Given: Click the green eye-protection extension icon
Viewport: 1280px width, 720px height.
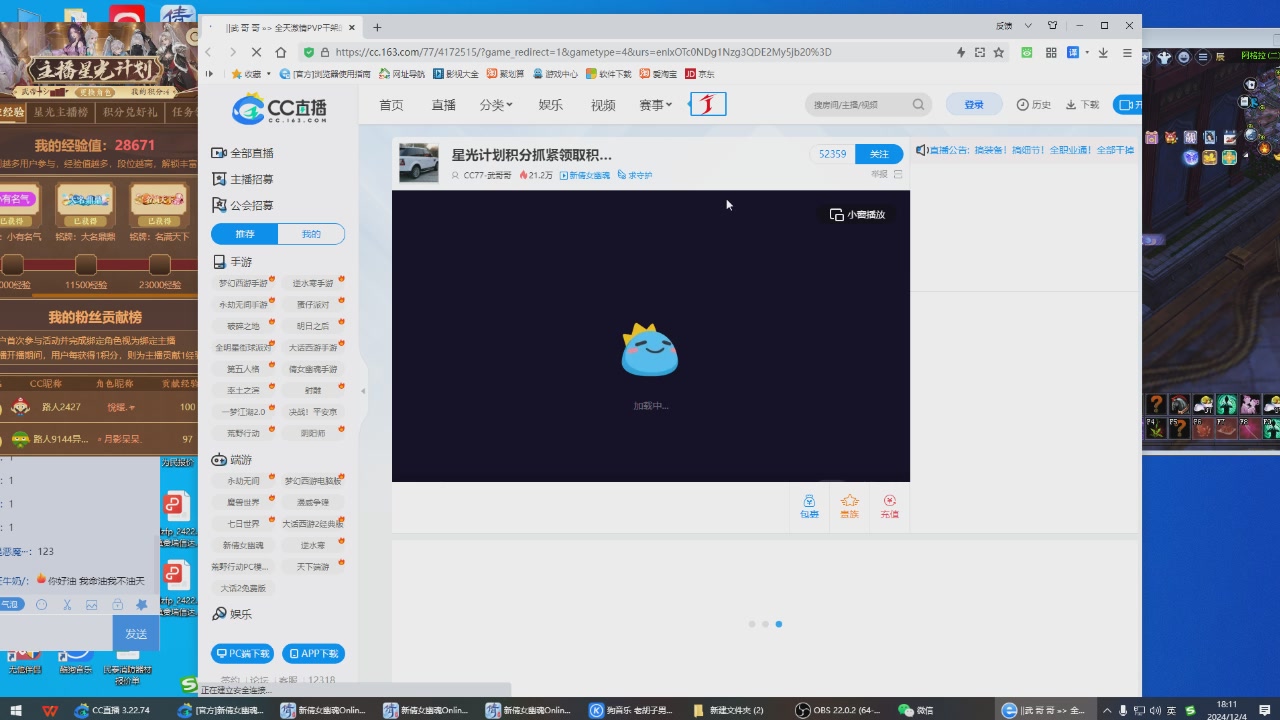Looking at the screenshot, I should pyautogui.click(x=1027, y=52).
